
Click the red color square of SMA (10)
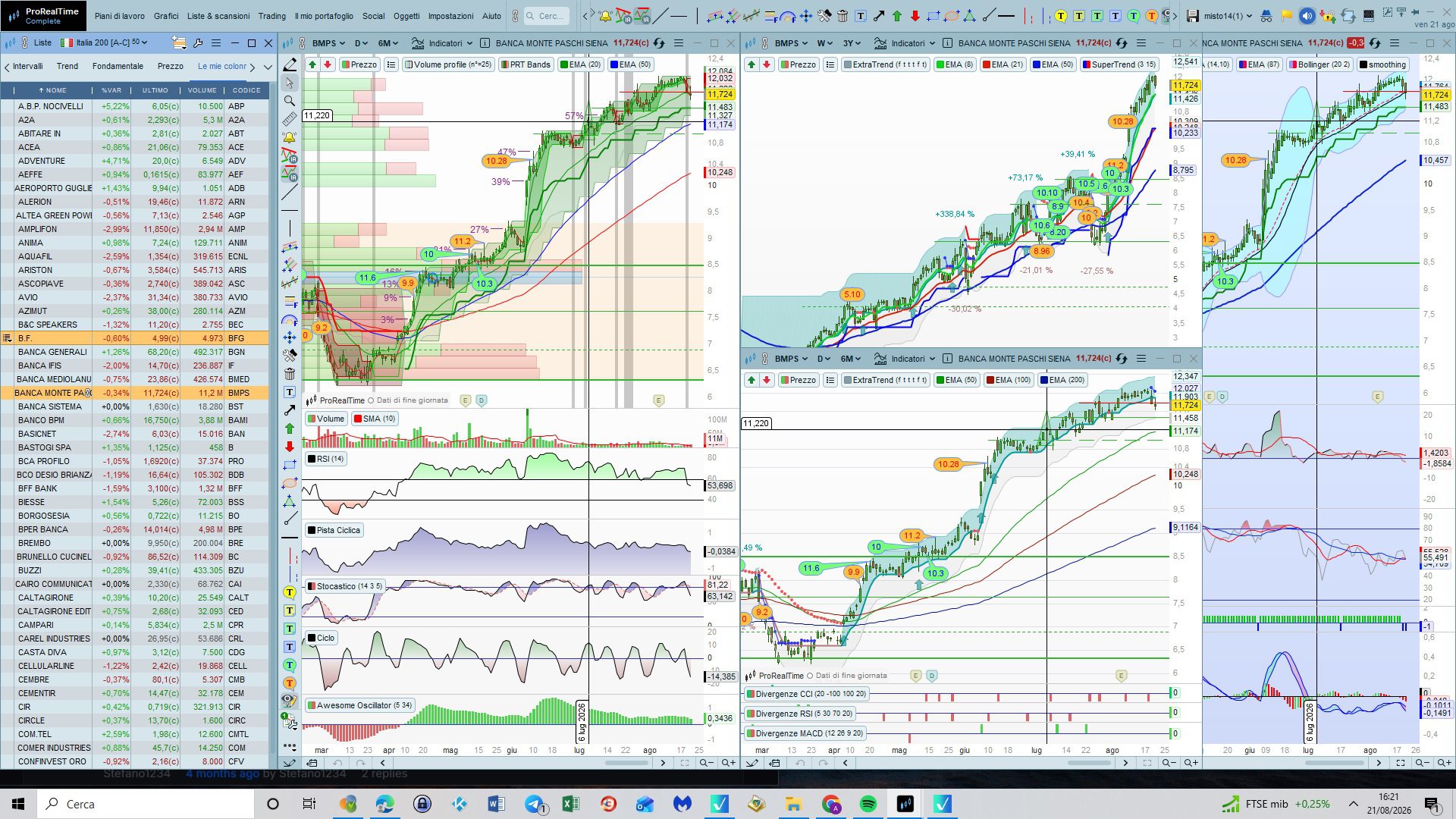[357, 419]
